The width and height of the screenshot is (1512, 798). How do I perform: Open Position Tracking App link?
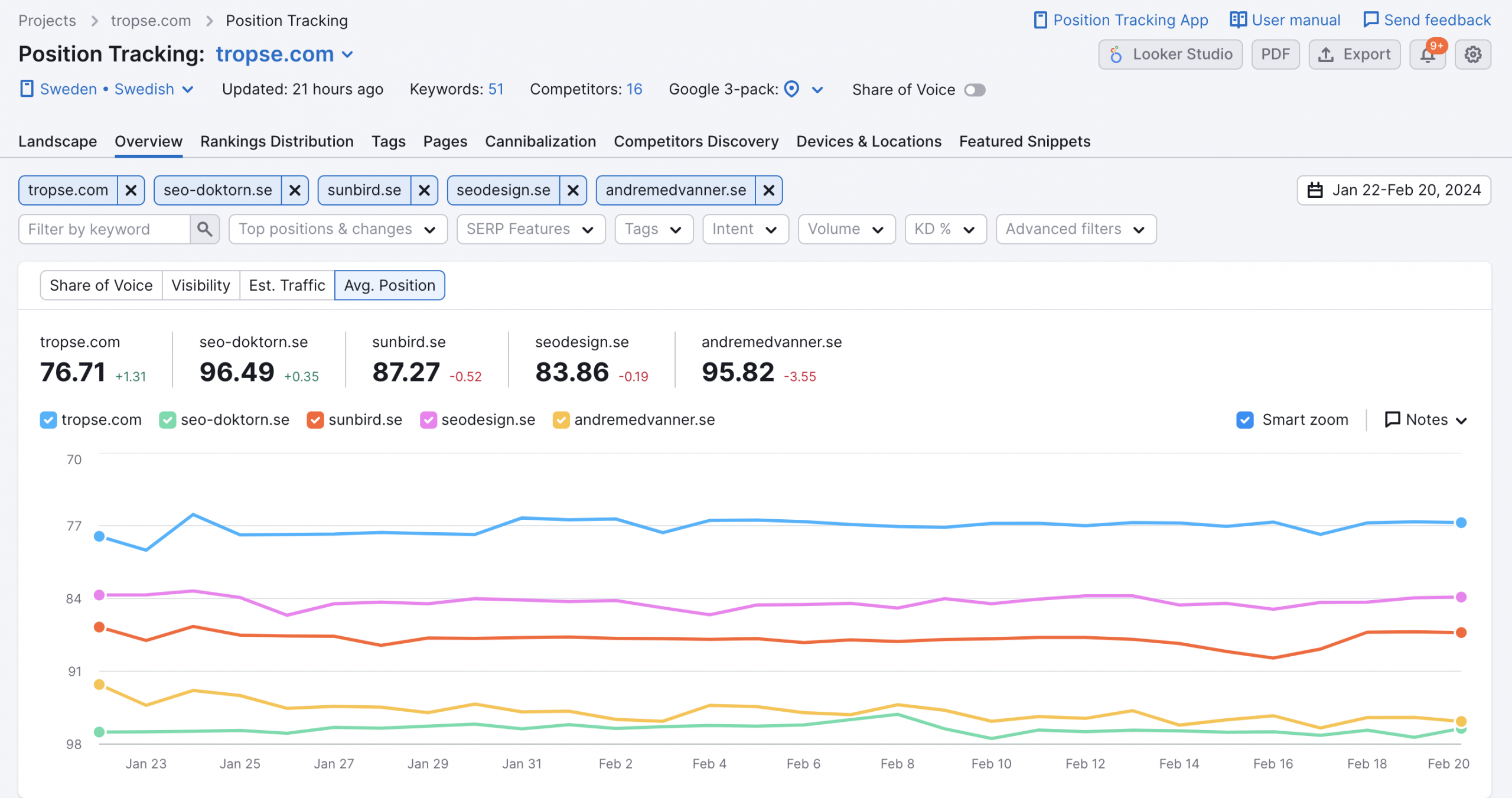point(1121,20)
